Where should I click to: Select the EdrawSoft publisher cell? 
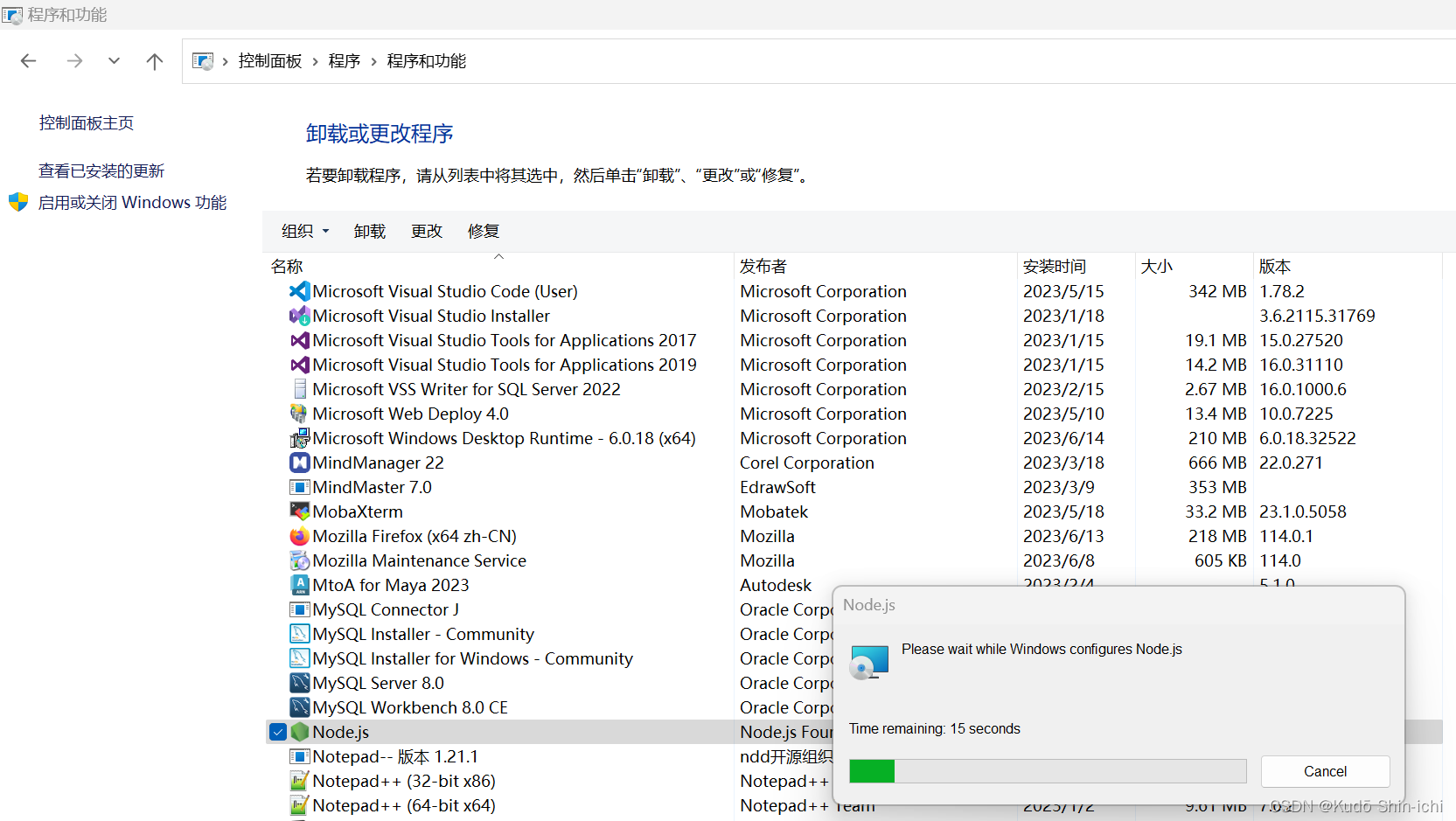(777, 487)
